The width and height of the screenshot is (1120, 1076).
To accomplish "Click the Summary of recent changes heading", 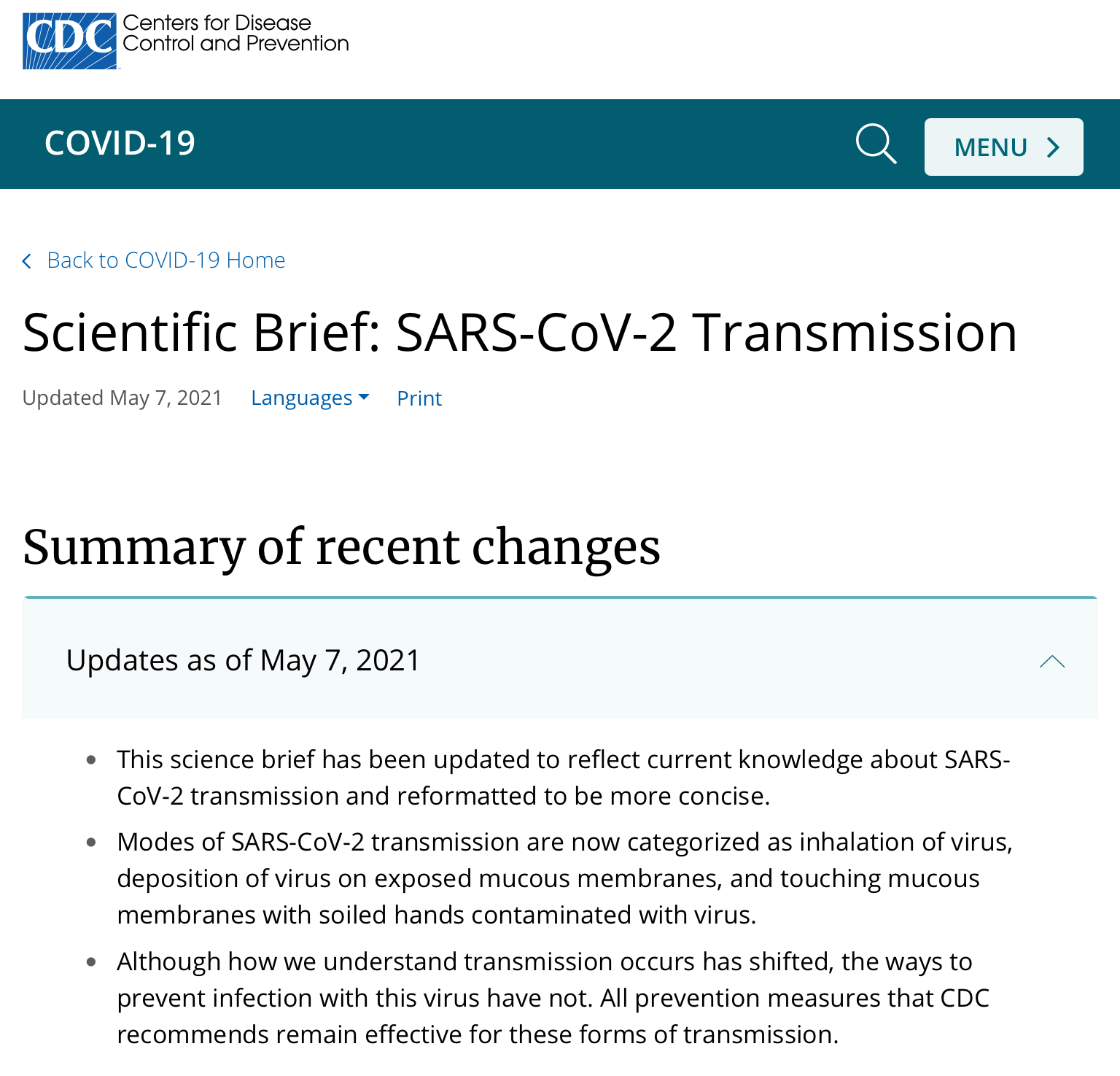I will pyautogui.click(x=341, y=547).
